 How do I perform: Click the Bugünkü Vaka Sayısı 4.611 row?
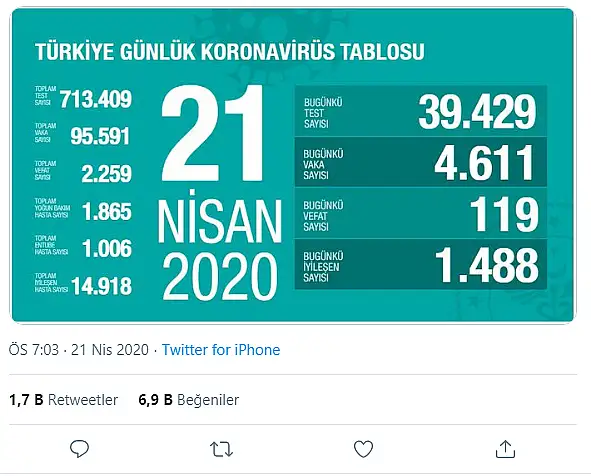[x=421, y=162]
